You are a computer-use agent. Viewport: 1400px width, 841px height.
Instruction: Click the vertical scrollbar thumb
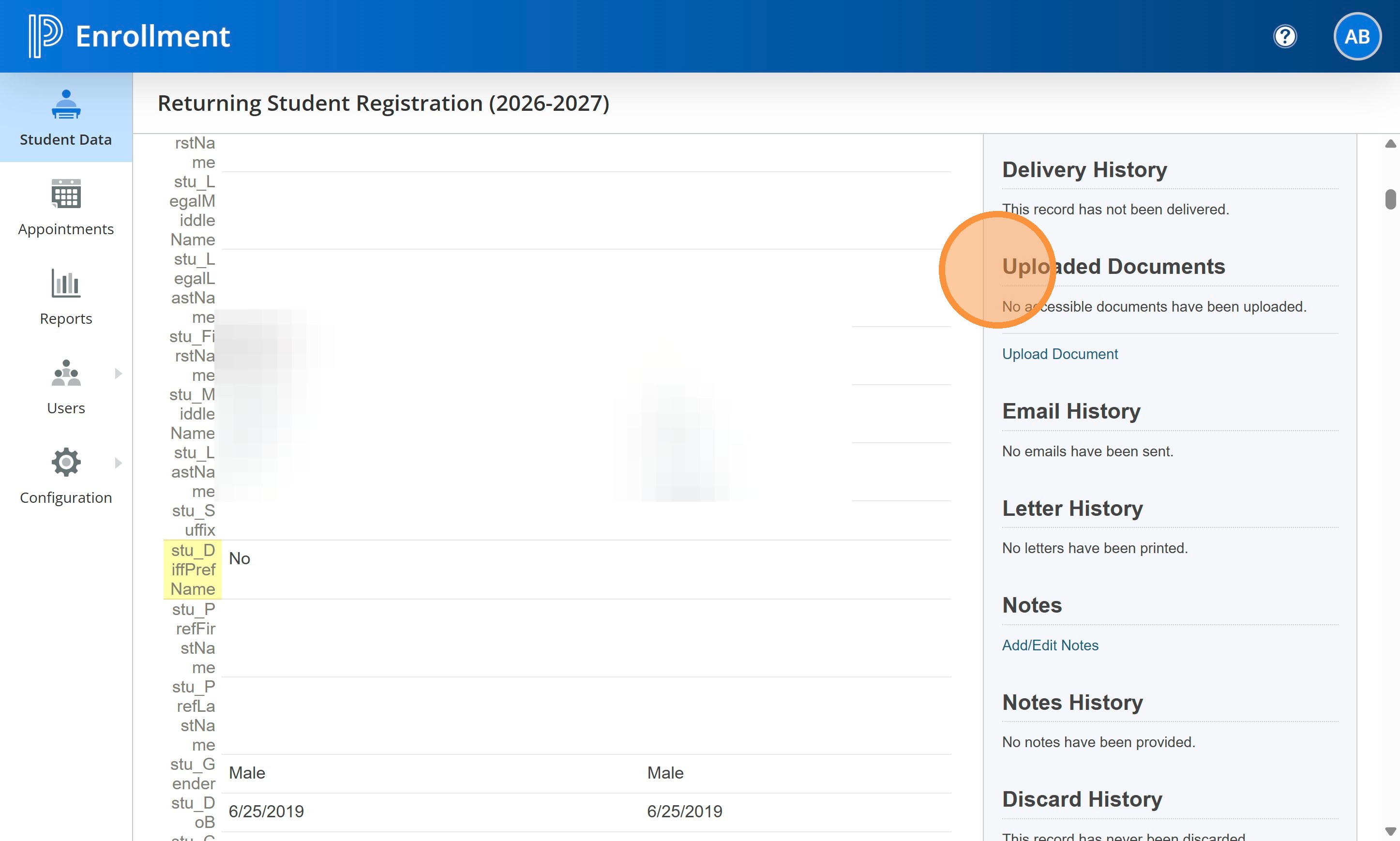pyautogui.click(x=1390, y=199)
